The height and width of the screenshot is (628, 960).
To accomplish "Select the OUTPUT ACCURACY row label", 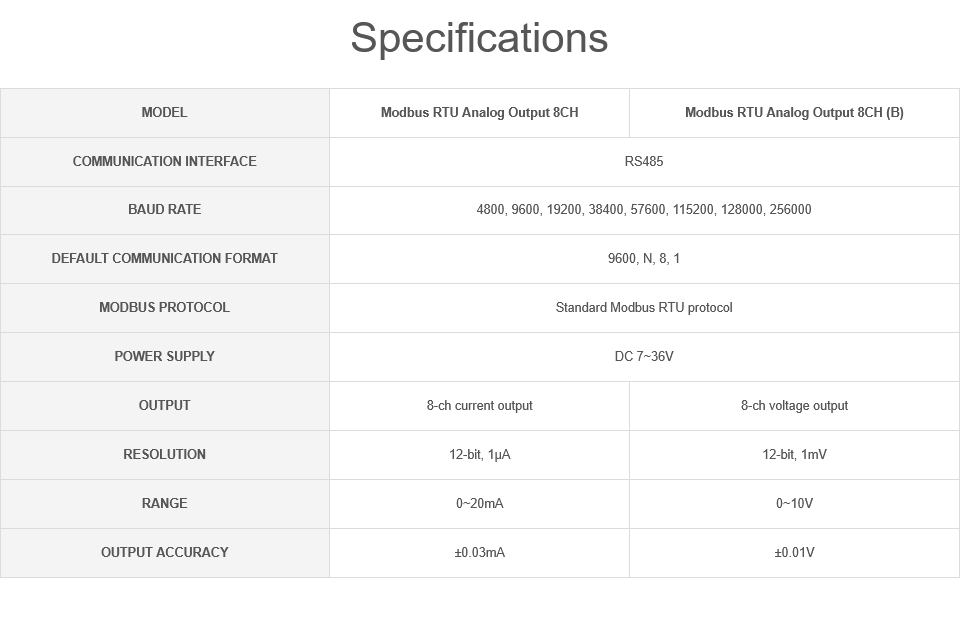I will pos(164,552).
